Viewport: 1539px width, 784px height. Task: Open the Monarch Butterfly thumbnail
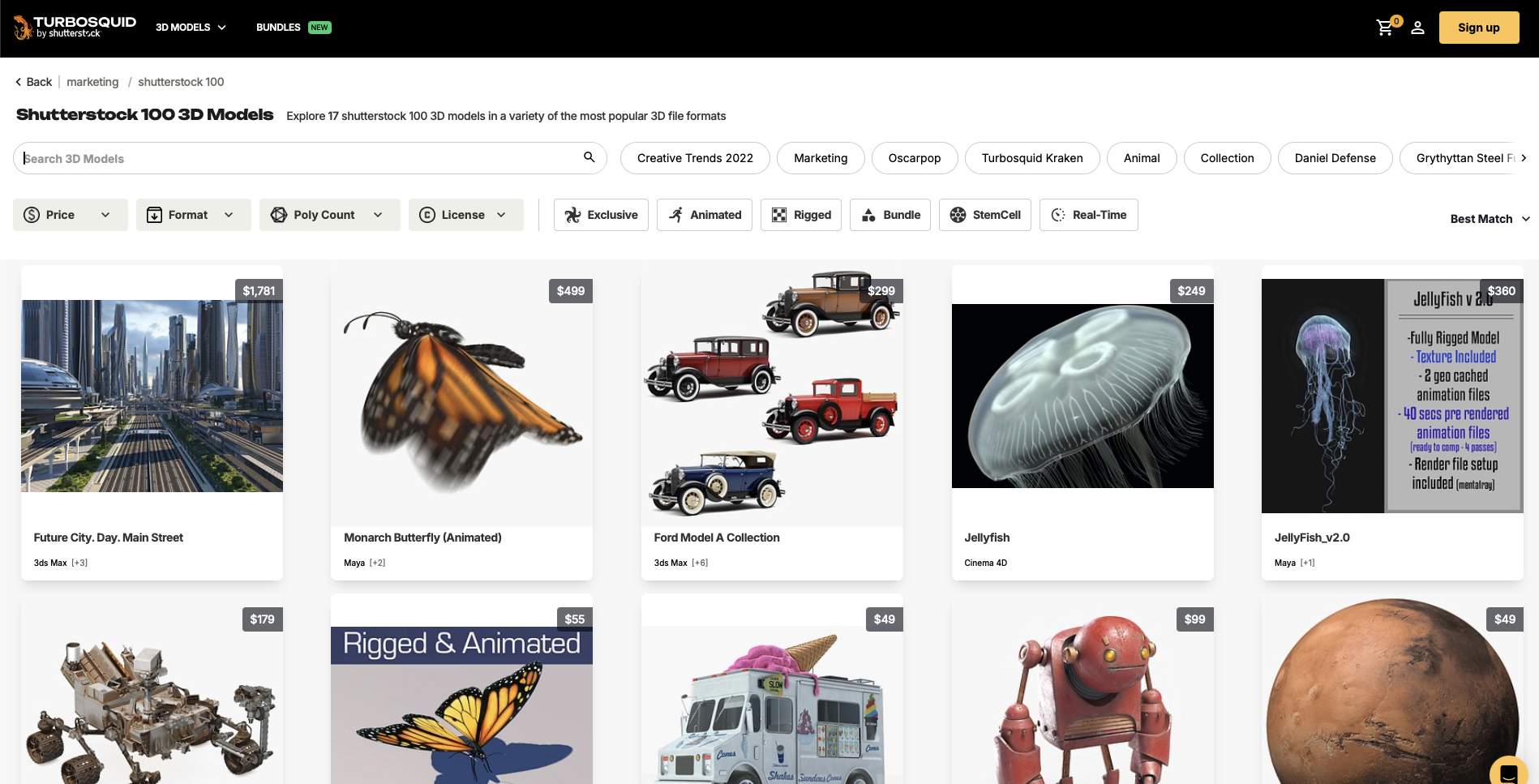coord(461,396)
